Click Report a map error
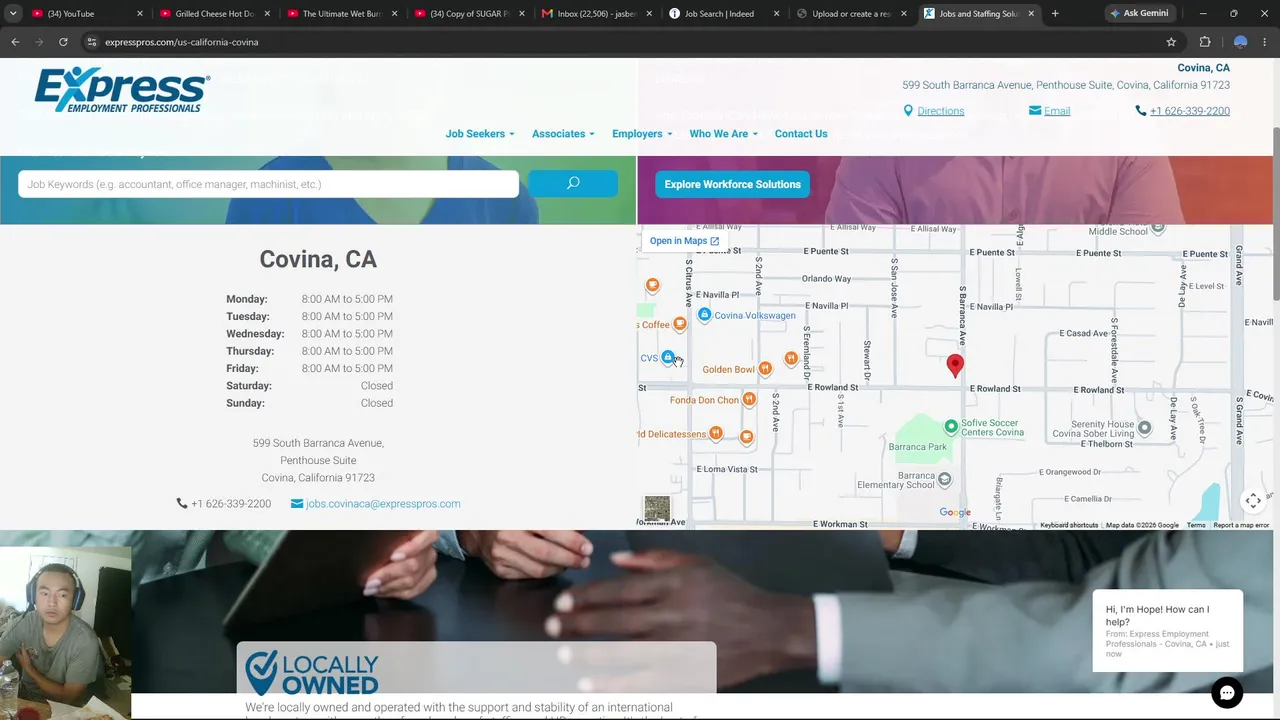This screenshot has height=720, width=1280. coord(1241,525)
